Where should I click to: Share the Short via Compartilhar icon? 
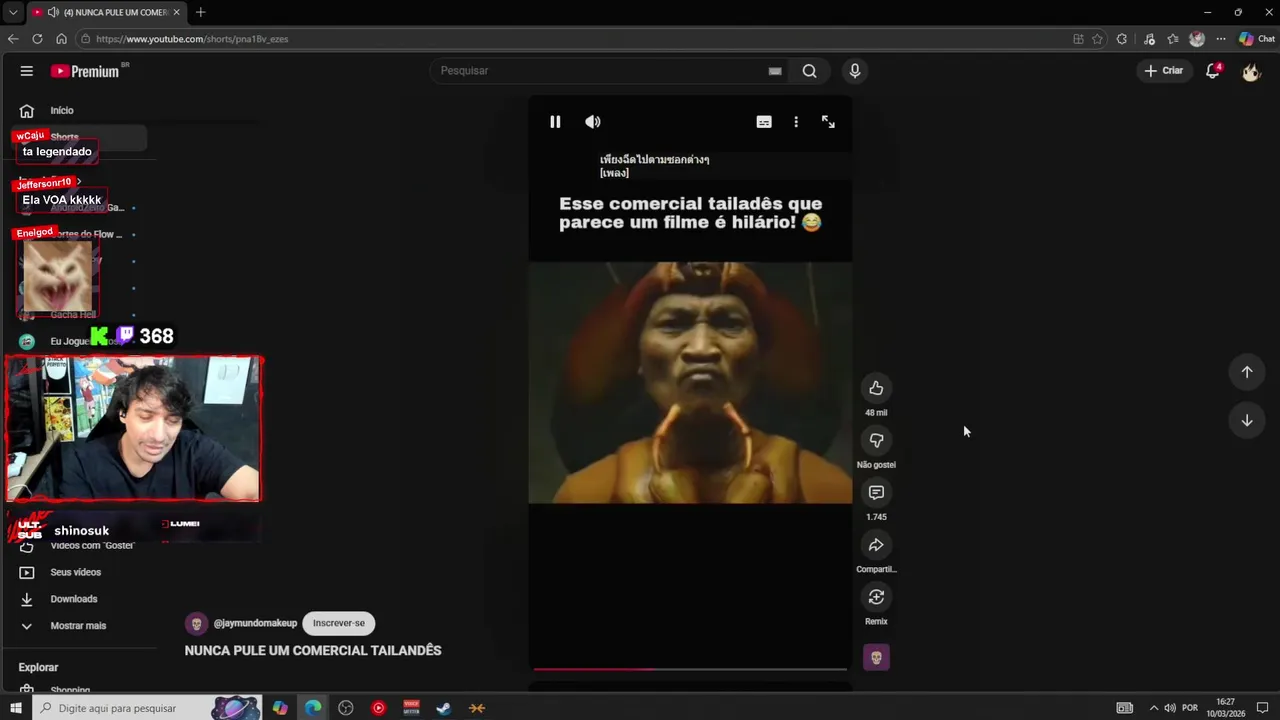click(876, 545)
